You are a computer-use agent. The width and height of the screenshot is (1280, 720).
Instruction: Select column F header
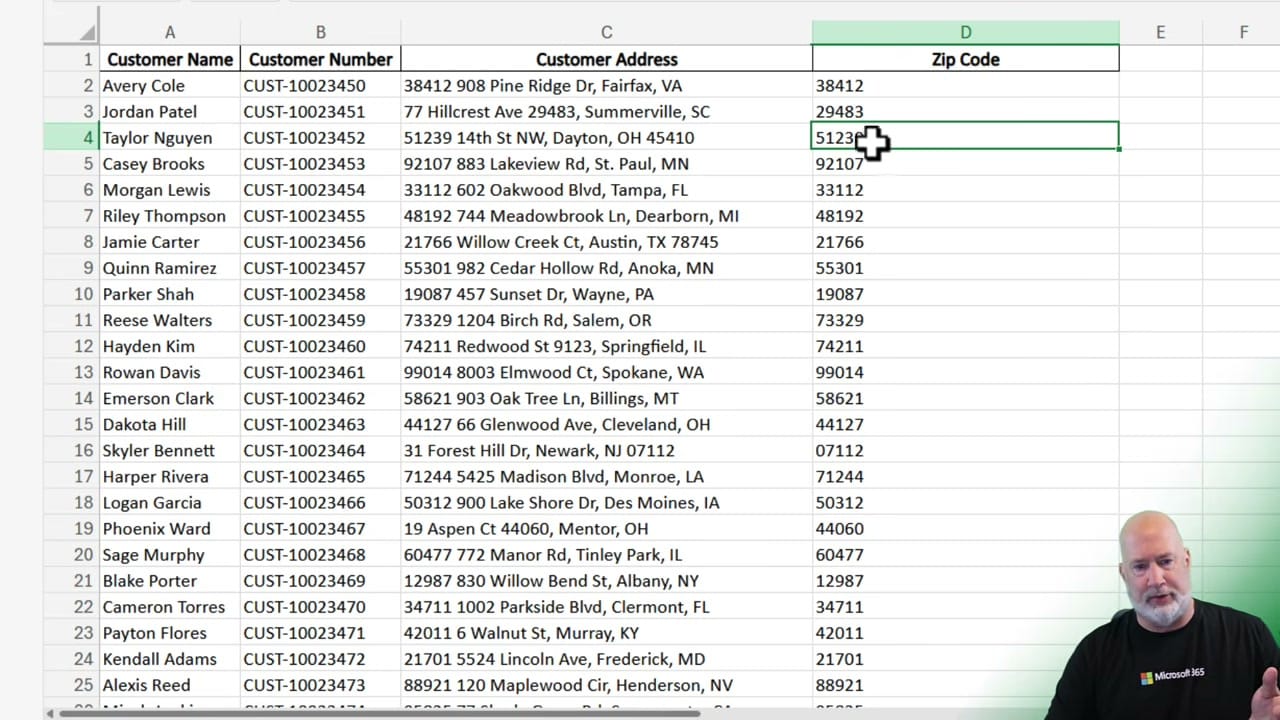click(x=1243, y=32)
